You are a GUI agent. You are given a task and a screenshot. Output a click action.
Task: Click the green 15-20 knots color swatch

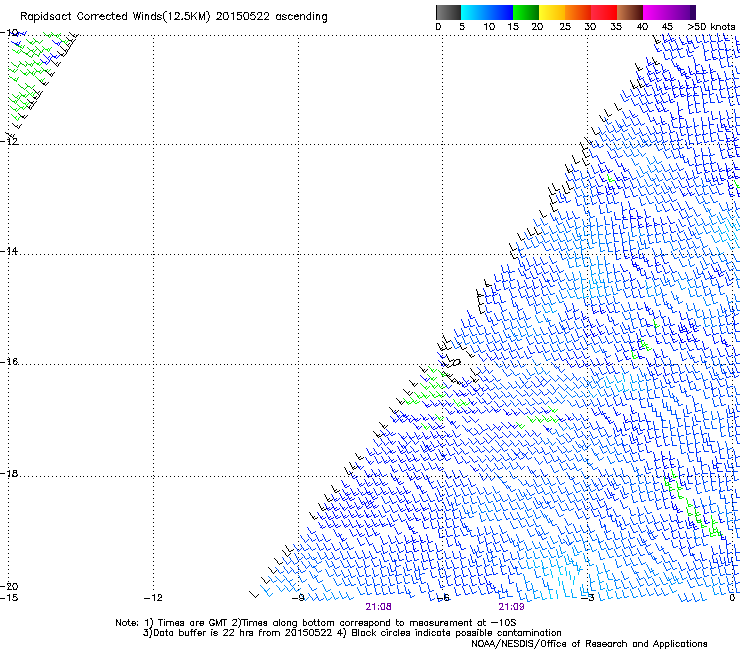click(x=526, y=12)
